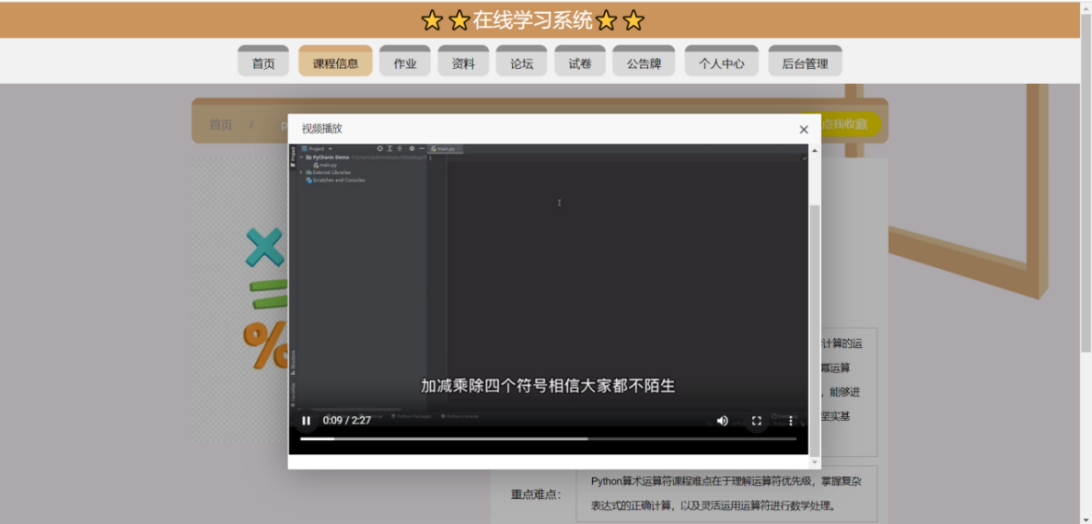Open the 试卷 page

click(580, 63)
